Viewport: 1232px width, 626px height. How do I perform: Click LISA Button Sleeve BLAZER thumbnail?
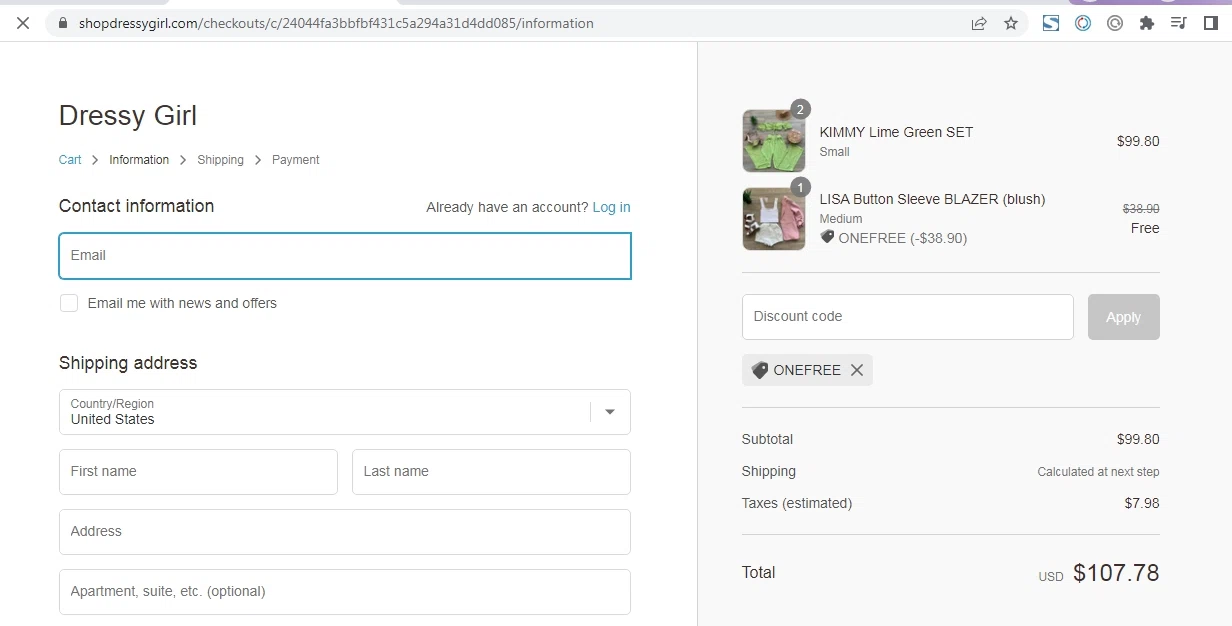point(774,218)
